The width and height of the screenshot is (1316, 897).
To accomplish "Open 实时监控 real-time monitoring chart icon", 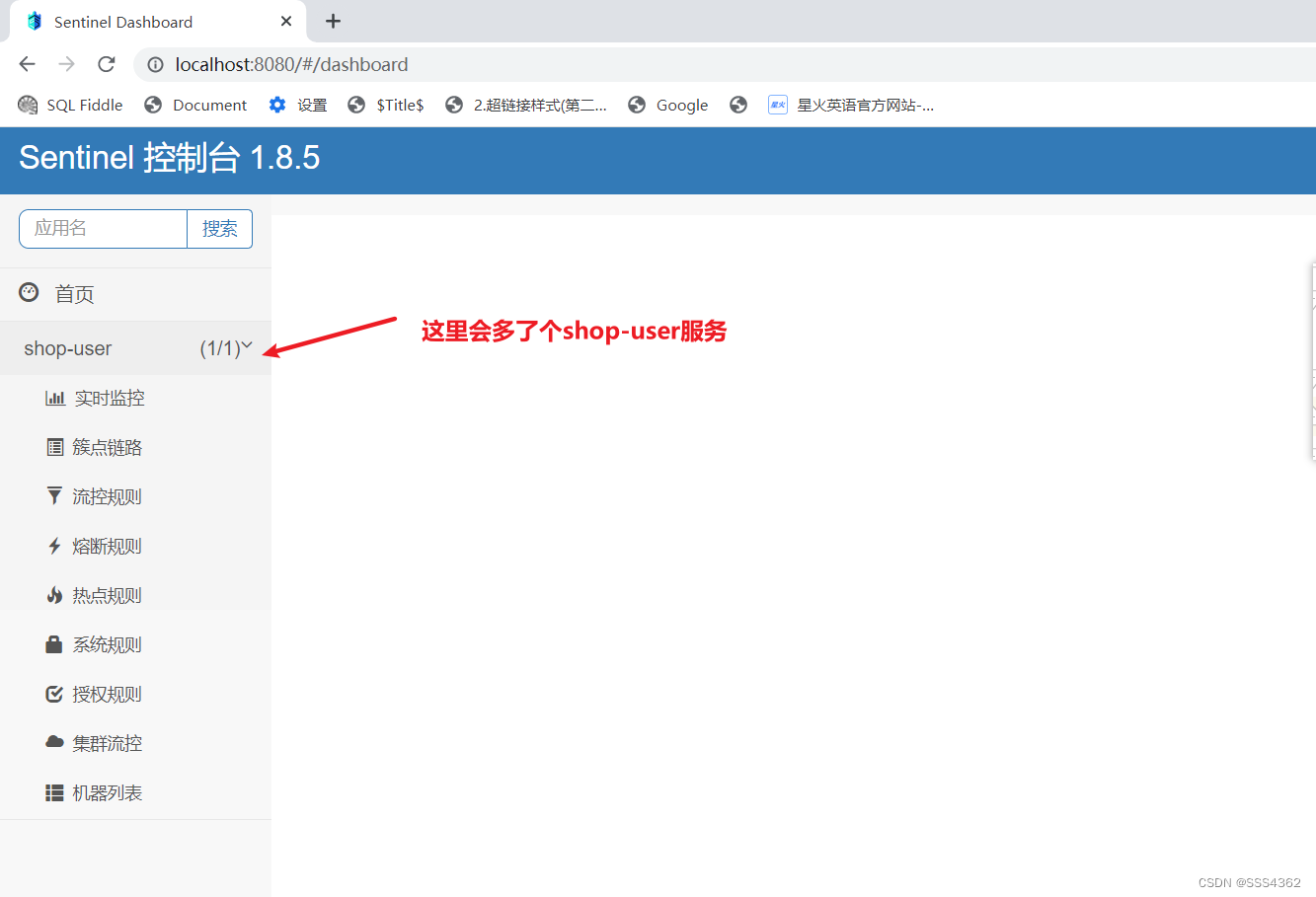I will coord(55,399).
